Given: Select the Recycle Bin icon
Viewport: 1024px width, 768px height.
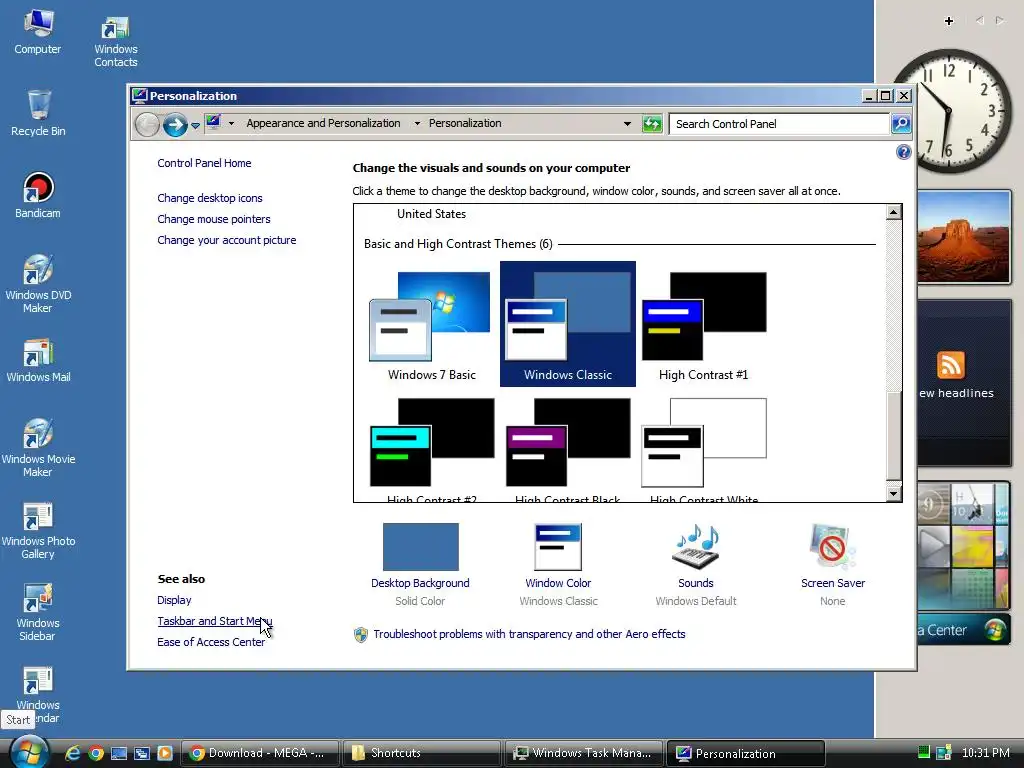Looking at the screenshot, I should point(38,112).
